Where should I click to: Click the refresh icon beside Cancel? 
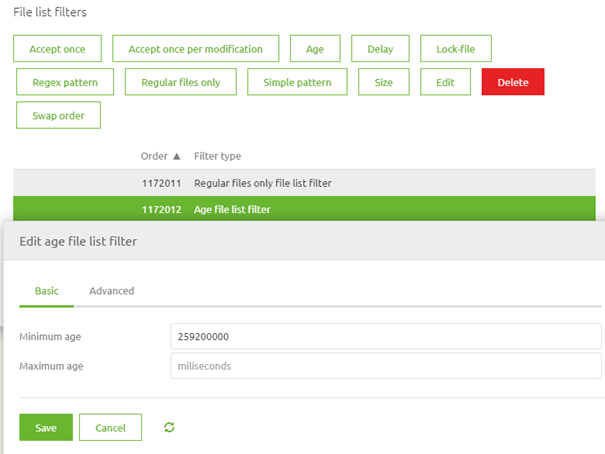[x=169, y=427]
